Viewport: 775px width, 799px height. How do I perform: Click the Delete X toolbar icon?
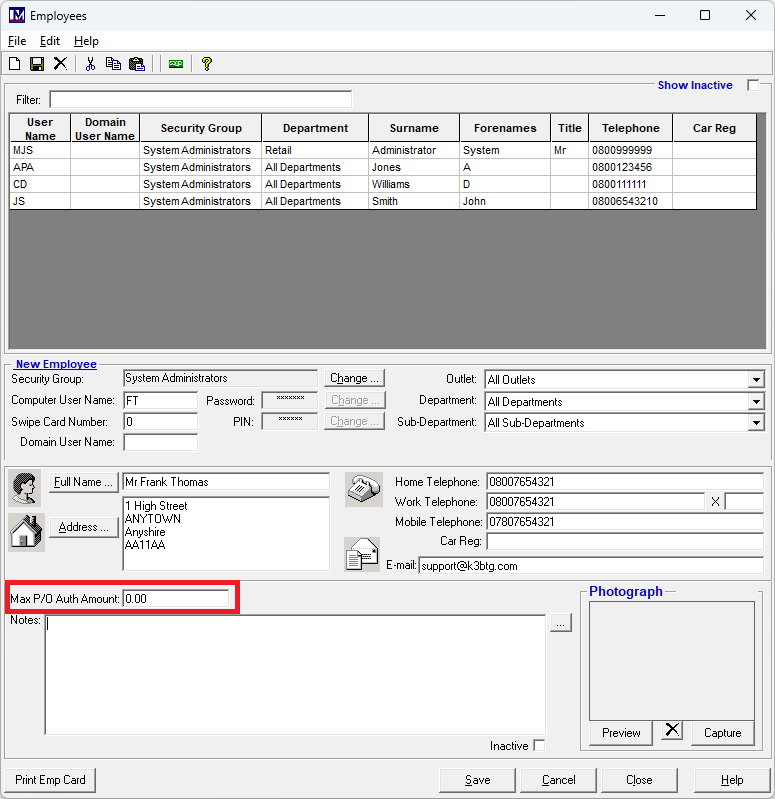coord(60,64)
